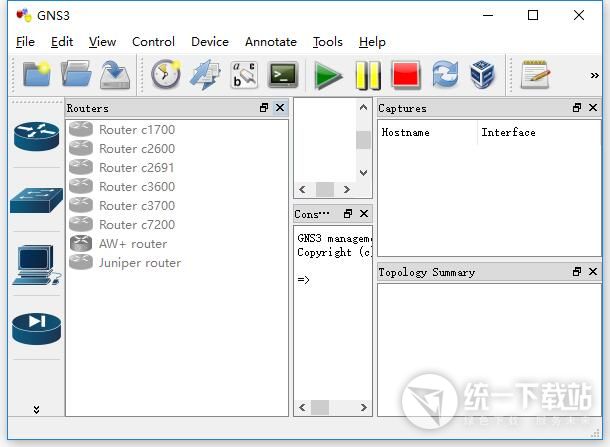Expand the toolbar overflow chevron

pyautogui.click(x=594, y=75)
